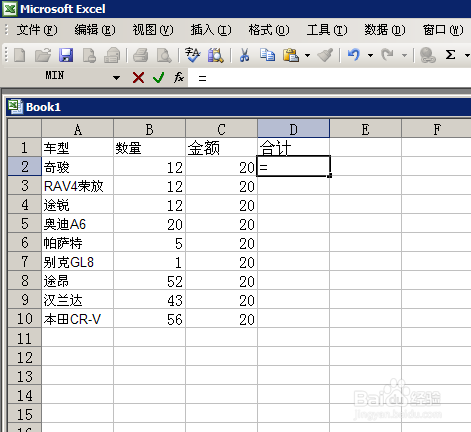Viewport: 471px width, 432px height.
Task: Click the 金额 header cell
Action: (221, 147)
